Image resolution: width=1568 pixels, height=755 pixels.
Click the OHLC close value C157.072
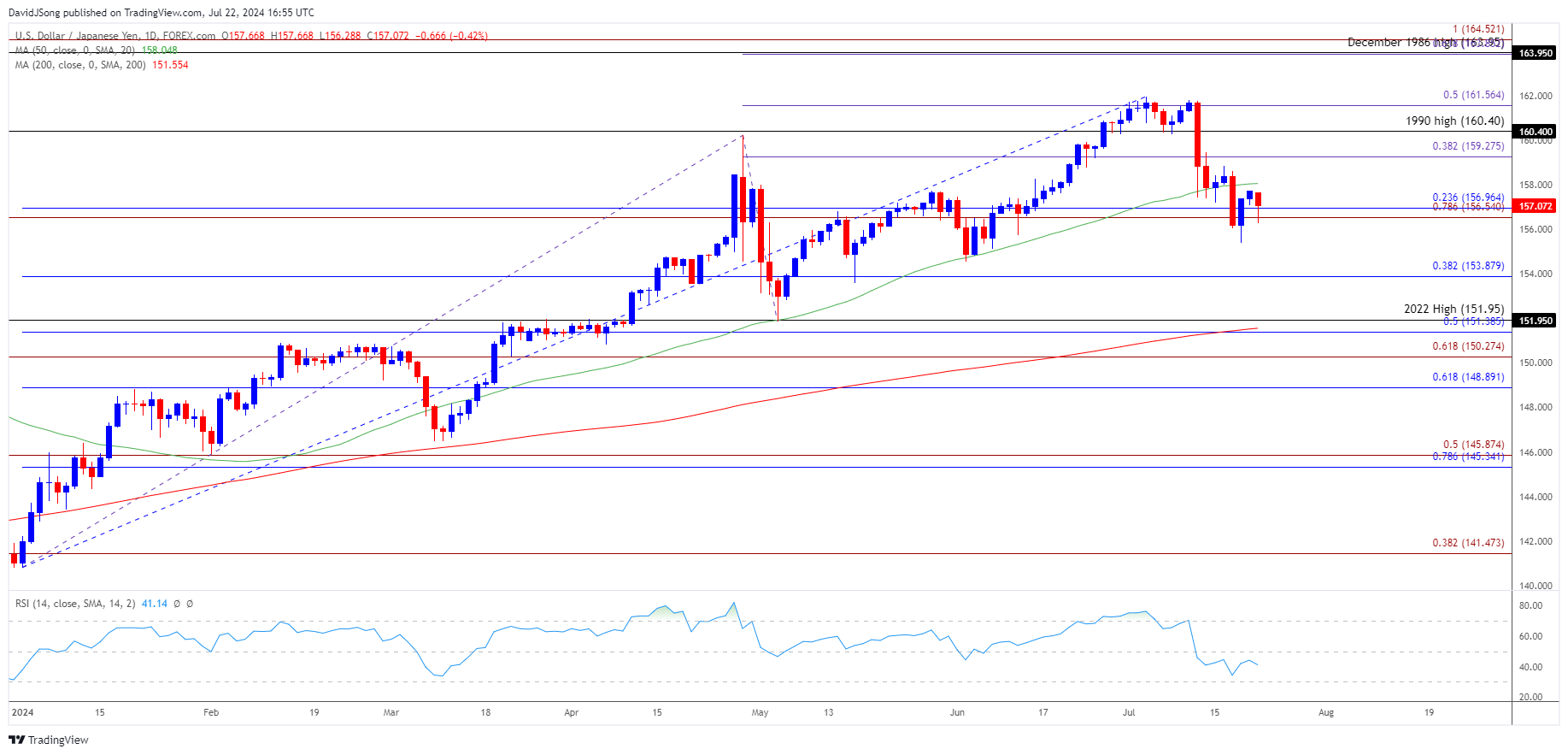388,36
